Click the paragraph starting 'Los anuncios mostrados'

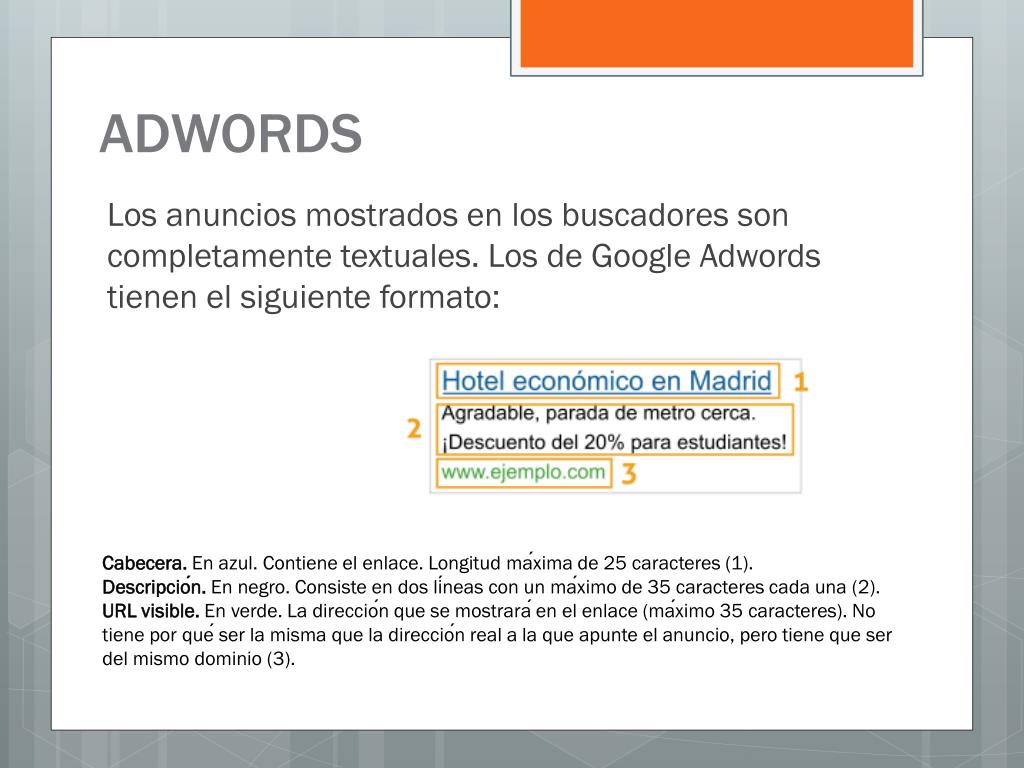point(464,256)
